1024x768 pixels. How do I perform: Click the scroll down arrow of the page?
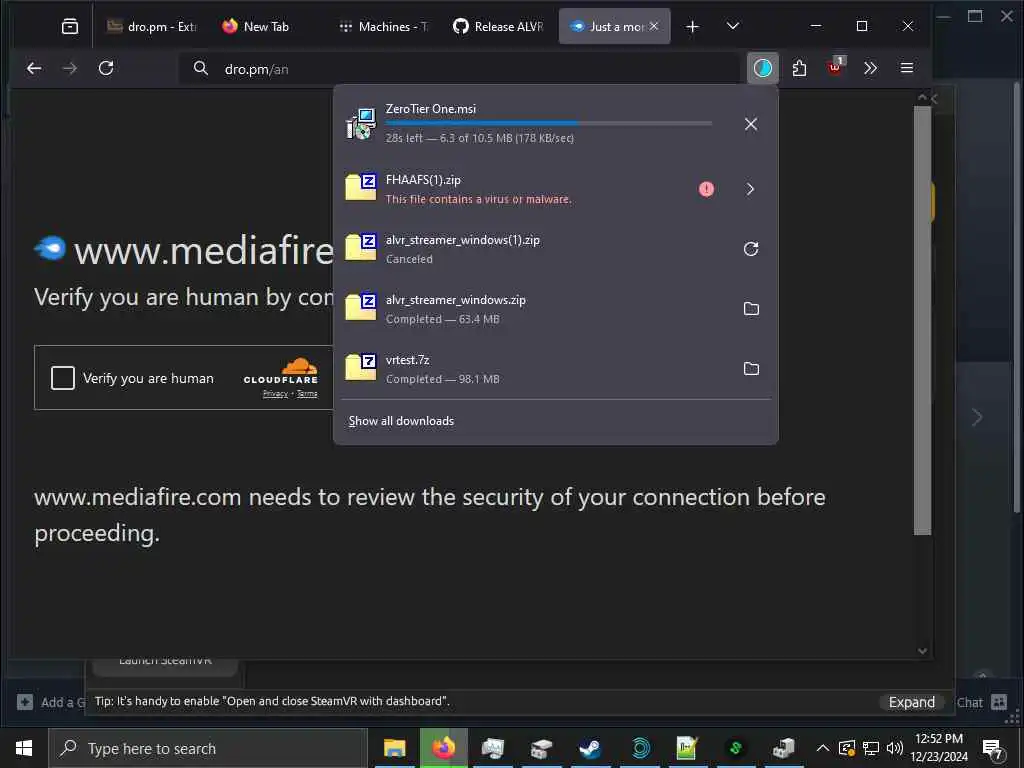click(x=922, y=650)
